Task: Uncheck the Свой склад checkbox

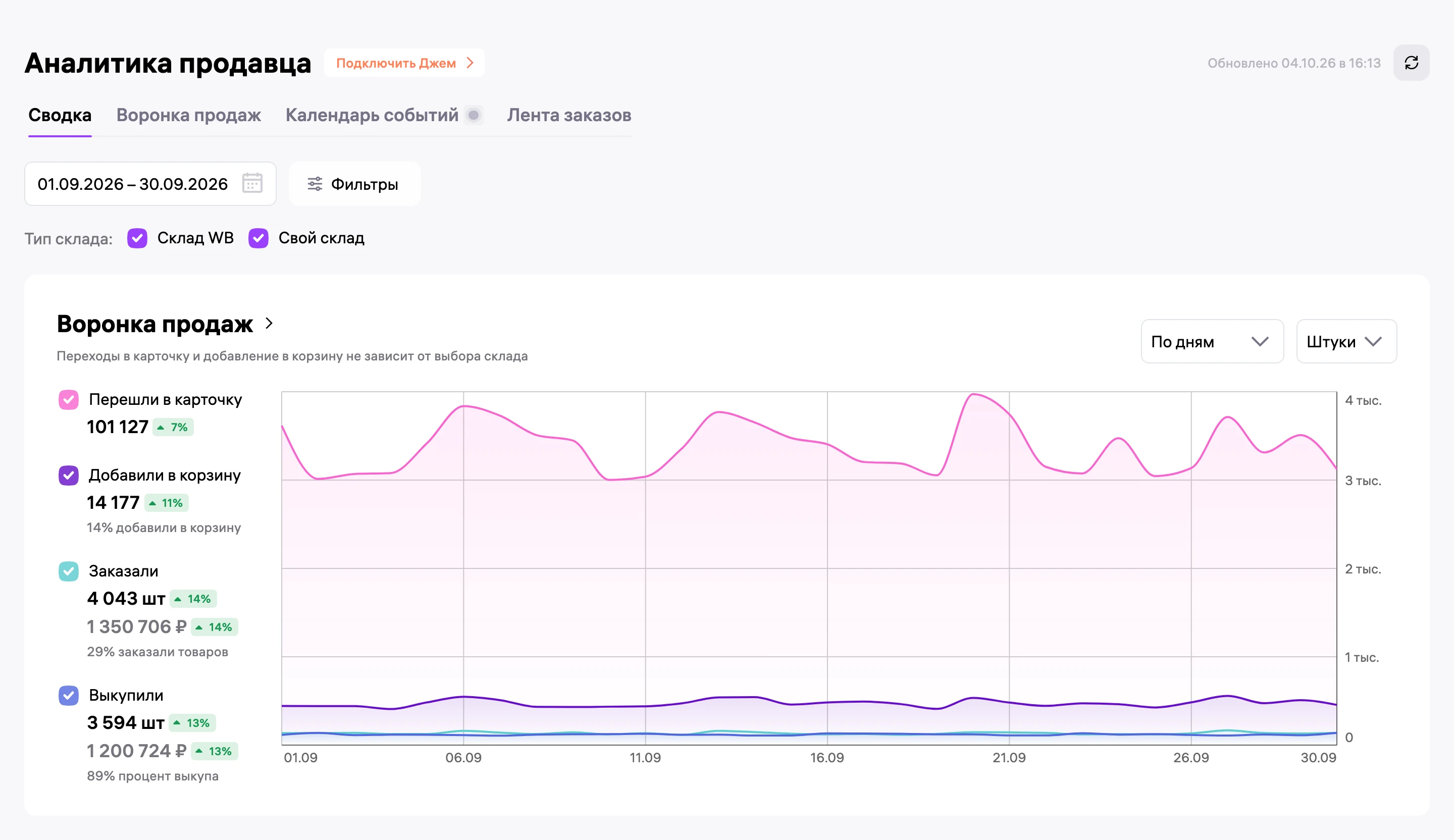Action: coord(258,238)
